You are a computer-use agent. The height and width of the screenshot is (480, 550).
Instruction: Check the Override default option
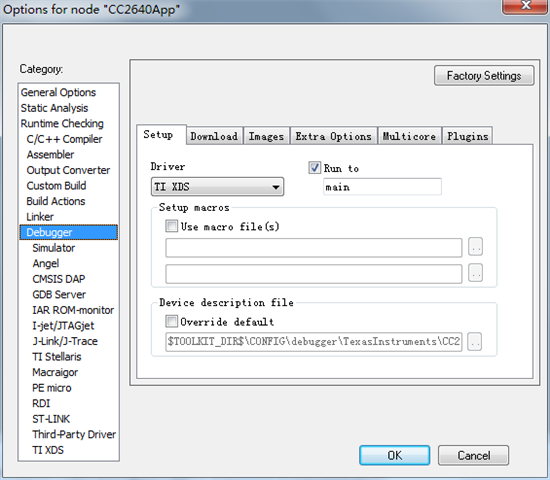tap(172, 321)
